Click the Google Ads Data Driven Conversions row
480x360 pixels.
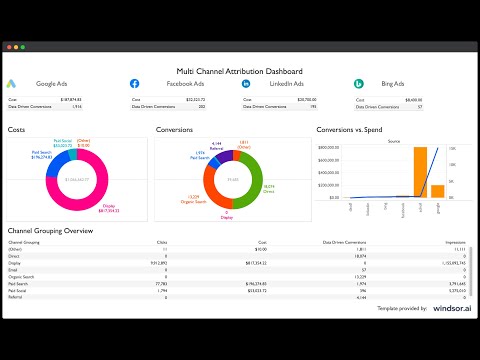coord(45,107)
